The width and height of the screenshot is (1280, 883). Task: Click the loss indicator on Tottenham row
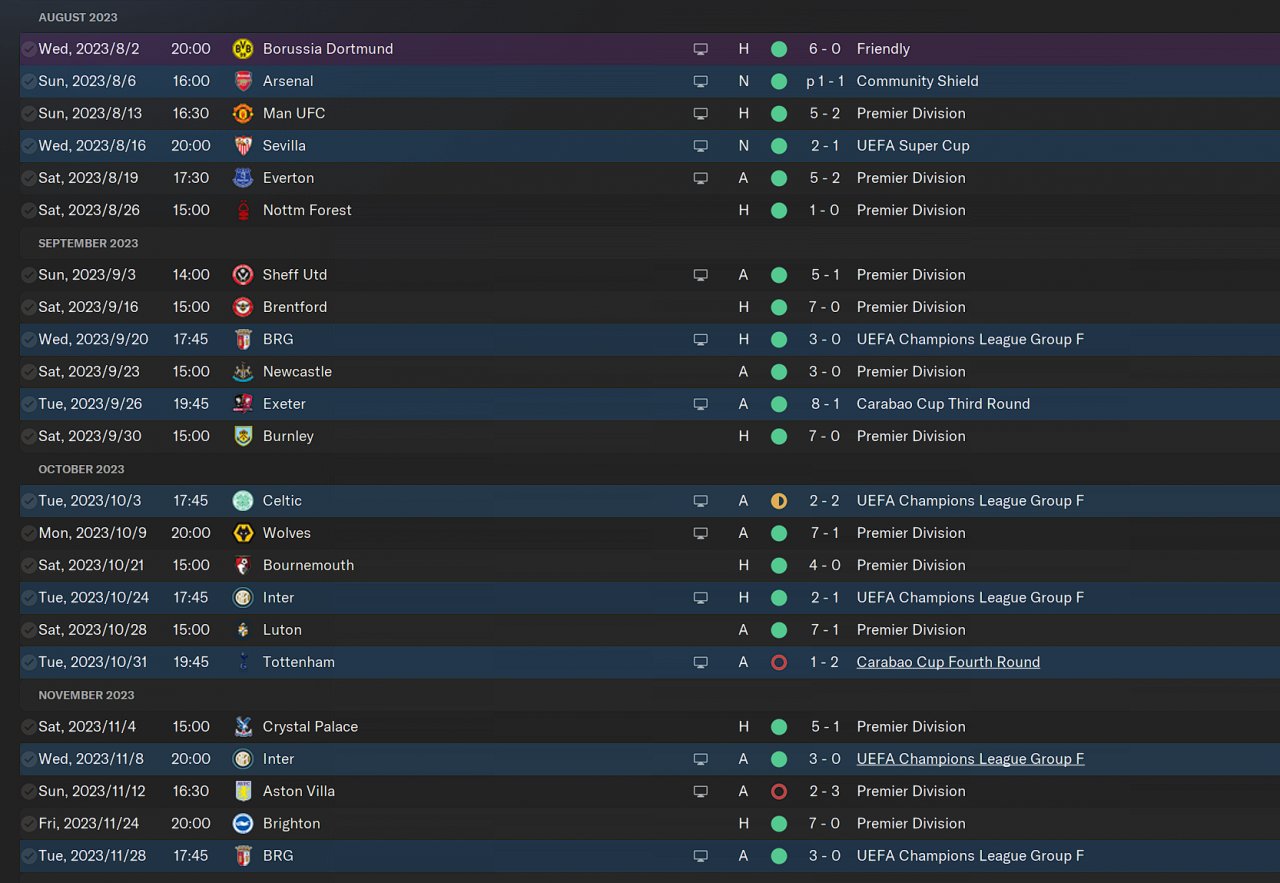pos(779,662)
